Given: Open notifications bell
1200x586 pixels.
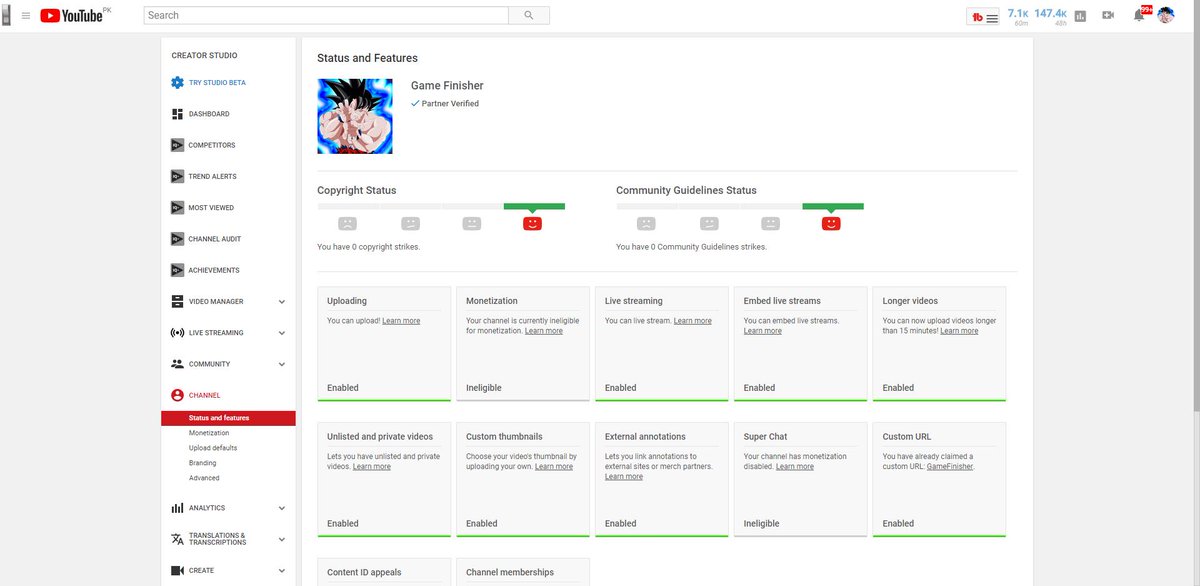Looking at the screenshot, I should (1139, 15).
